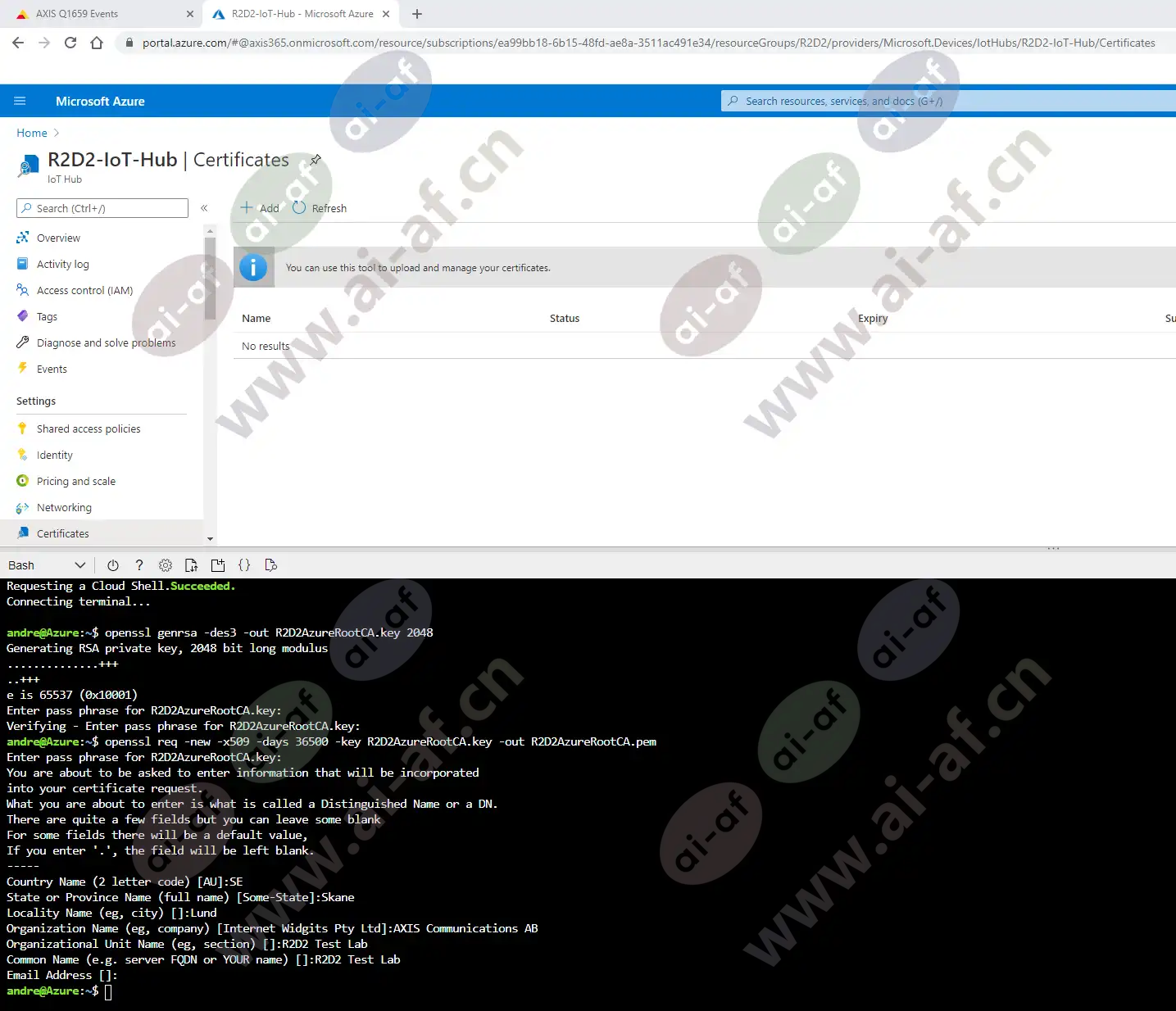This screenshot has height=1011, width=1176.
Task: Click the address bar URL
Action: click(x=648, y=43)
